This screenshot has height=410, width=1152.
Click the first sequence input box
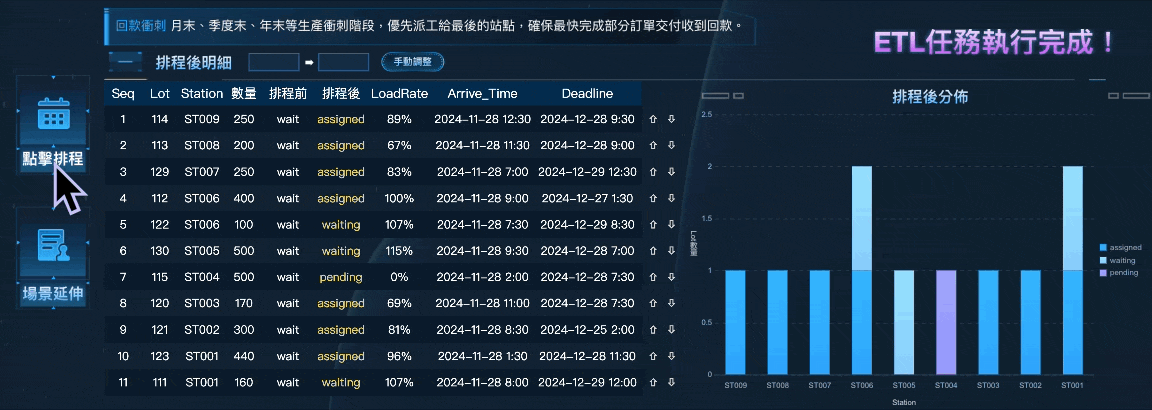[273, 62]
